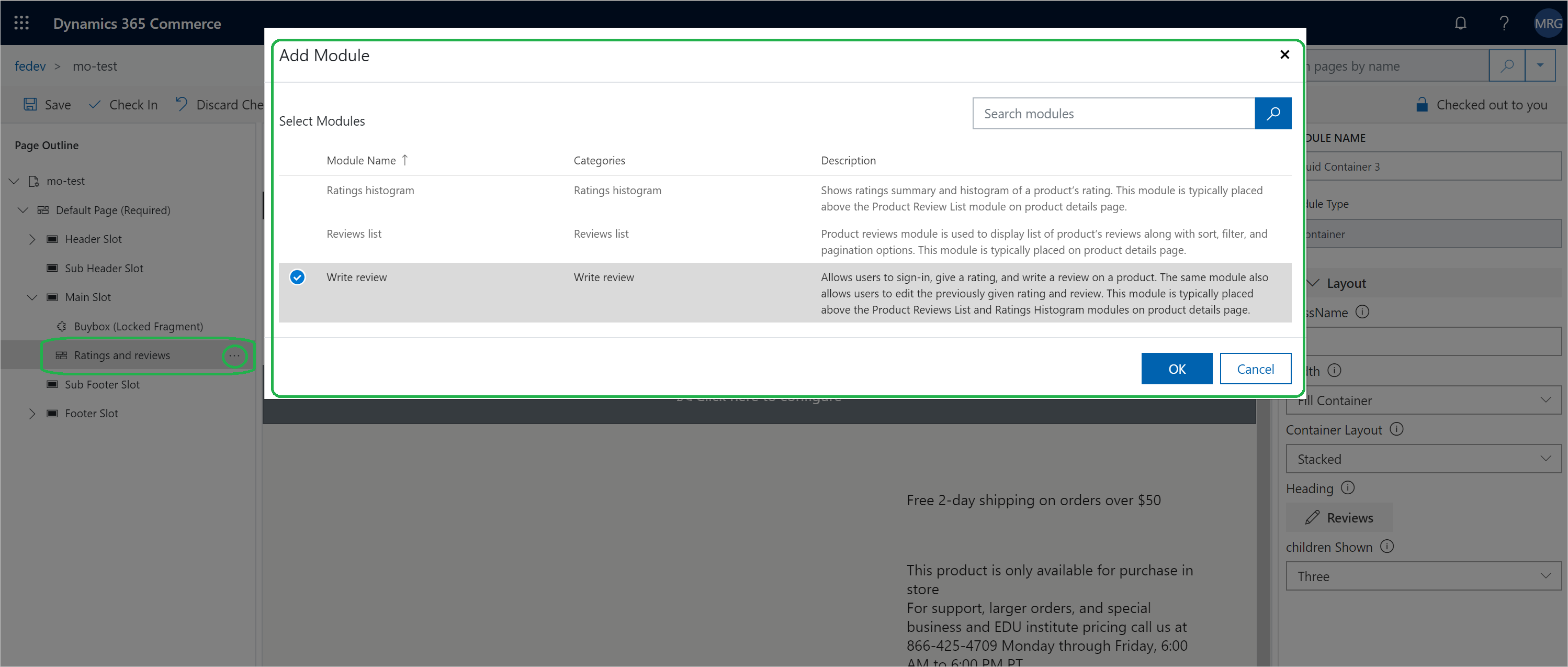Click the notifications bell icon
The height and width of the screenshot is (667, 1568).
click(x=1461, y=23)
